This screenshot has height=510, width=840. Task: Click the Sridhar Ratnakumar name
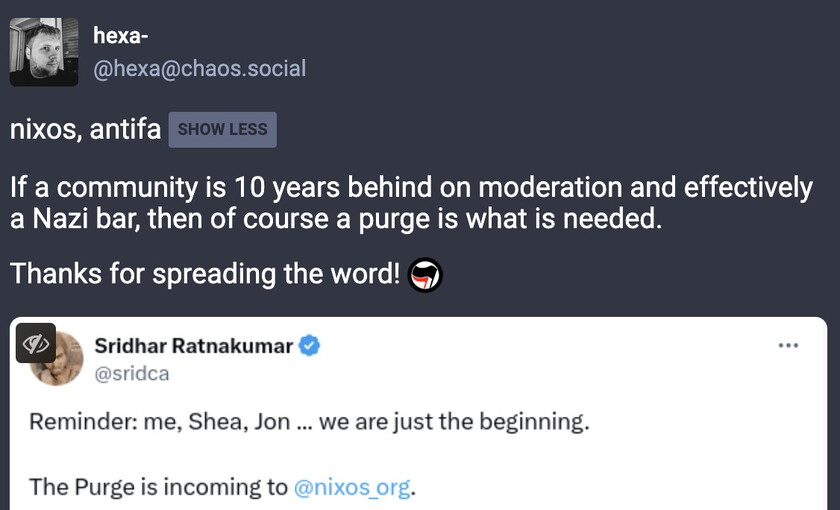193,346
